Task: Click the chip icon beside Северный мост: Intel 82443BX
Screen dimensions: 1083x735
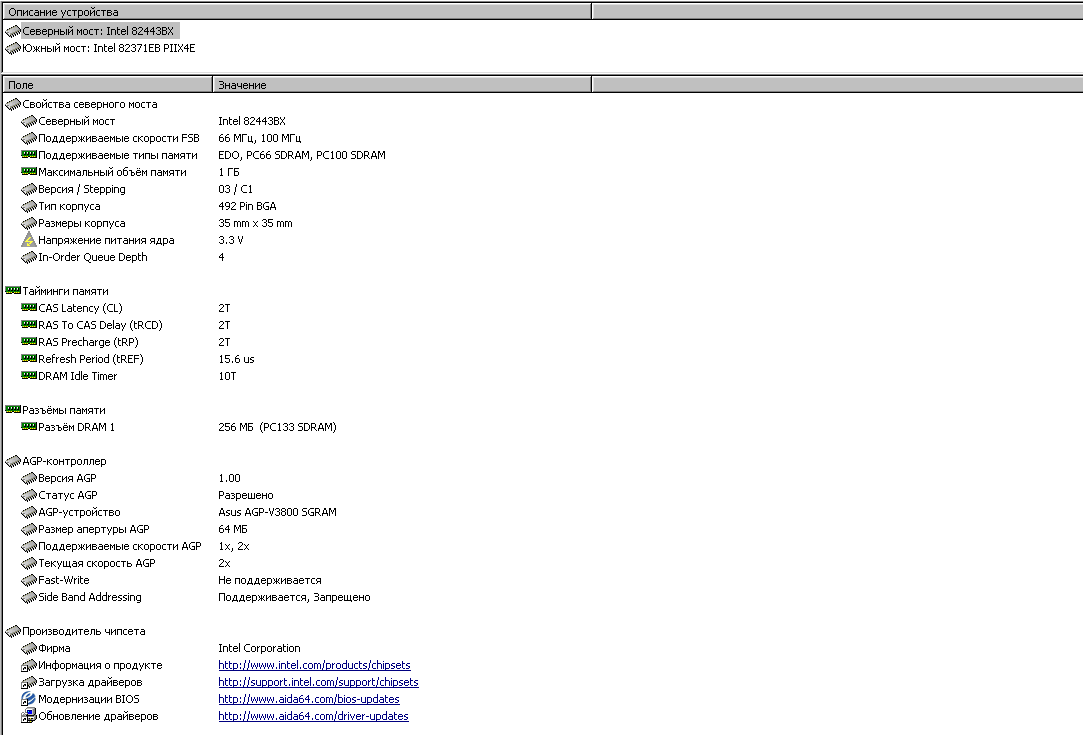Action: [x=12, y=31]
